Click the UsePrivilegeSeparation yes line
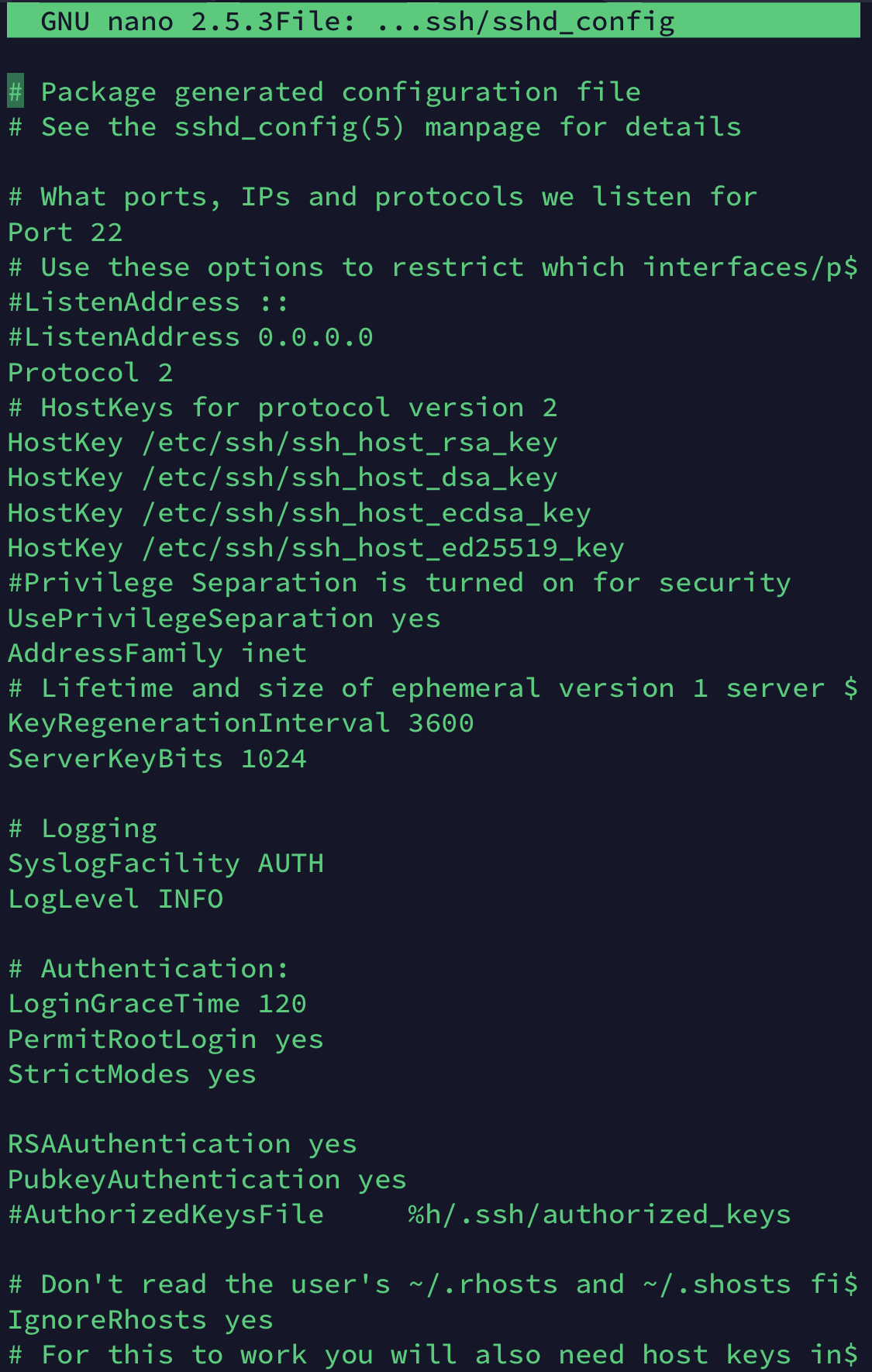Screen dimensions: 872x1372 (224, 618)
